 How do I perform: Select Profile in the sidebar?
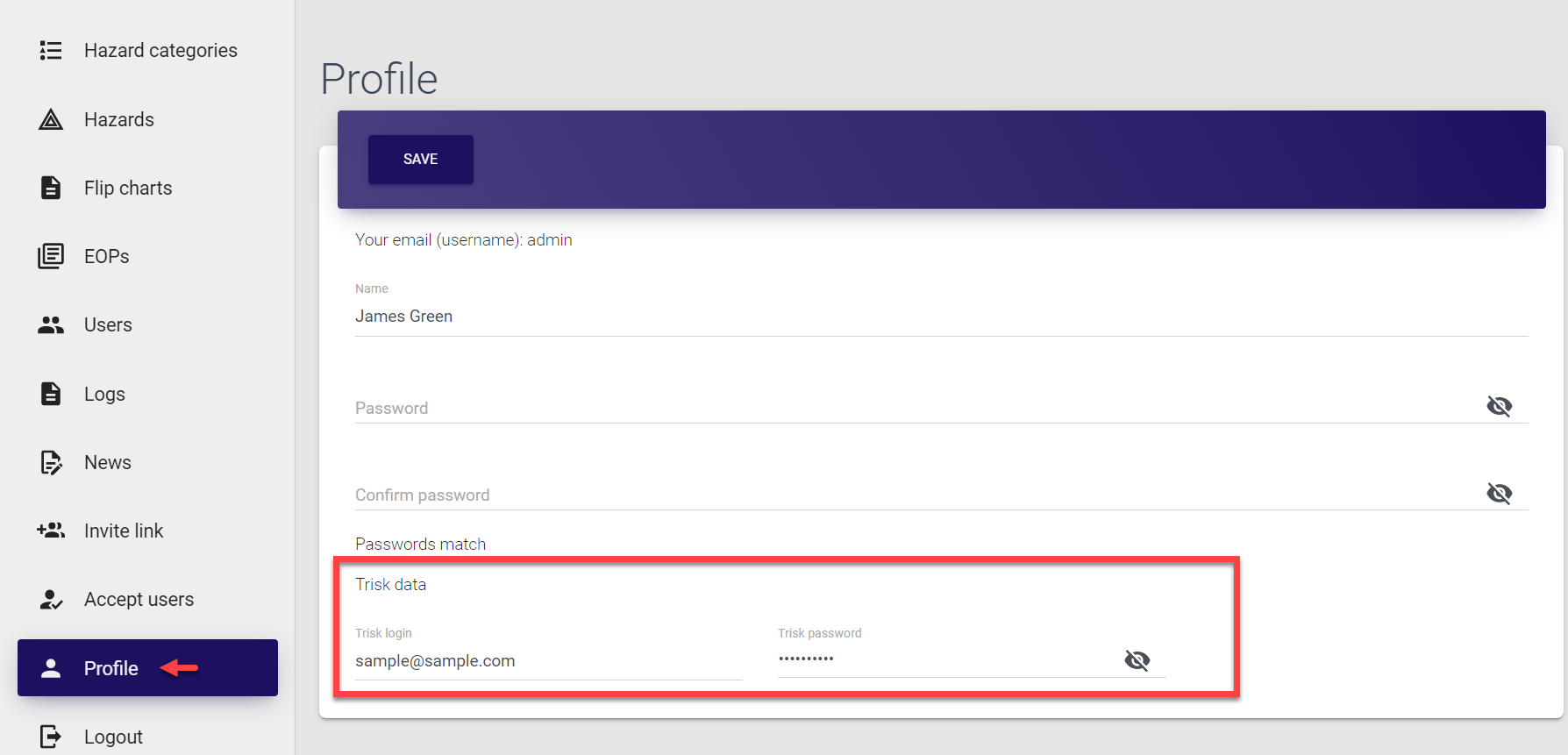(x=111, y=668)
